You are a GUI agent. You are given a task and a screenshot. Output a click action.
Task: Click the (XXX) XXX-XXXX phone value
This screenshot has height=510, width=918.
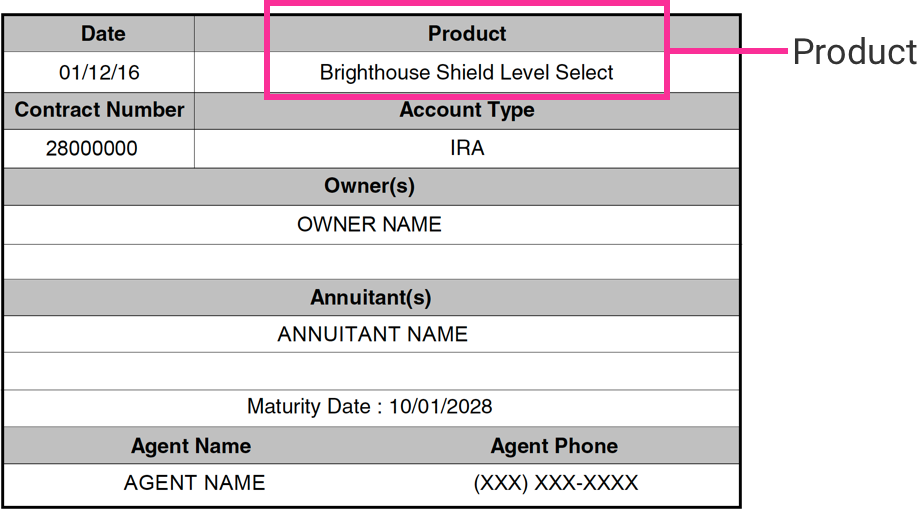click(x=556, y=483)
